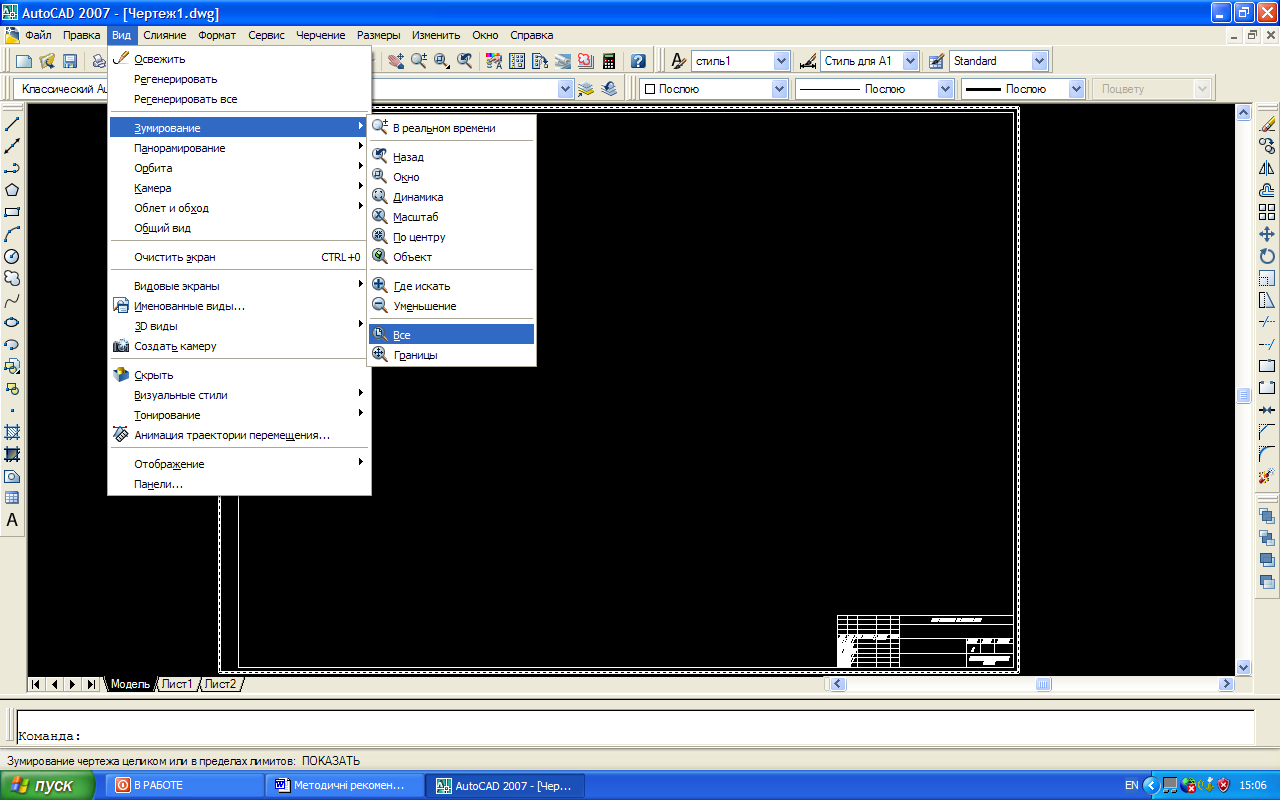Open the Черчение menu

tap(320, 35)
